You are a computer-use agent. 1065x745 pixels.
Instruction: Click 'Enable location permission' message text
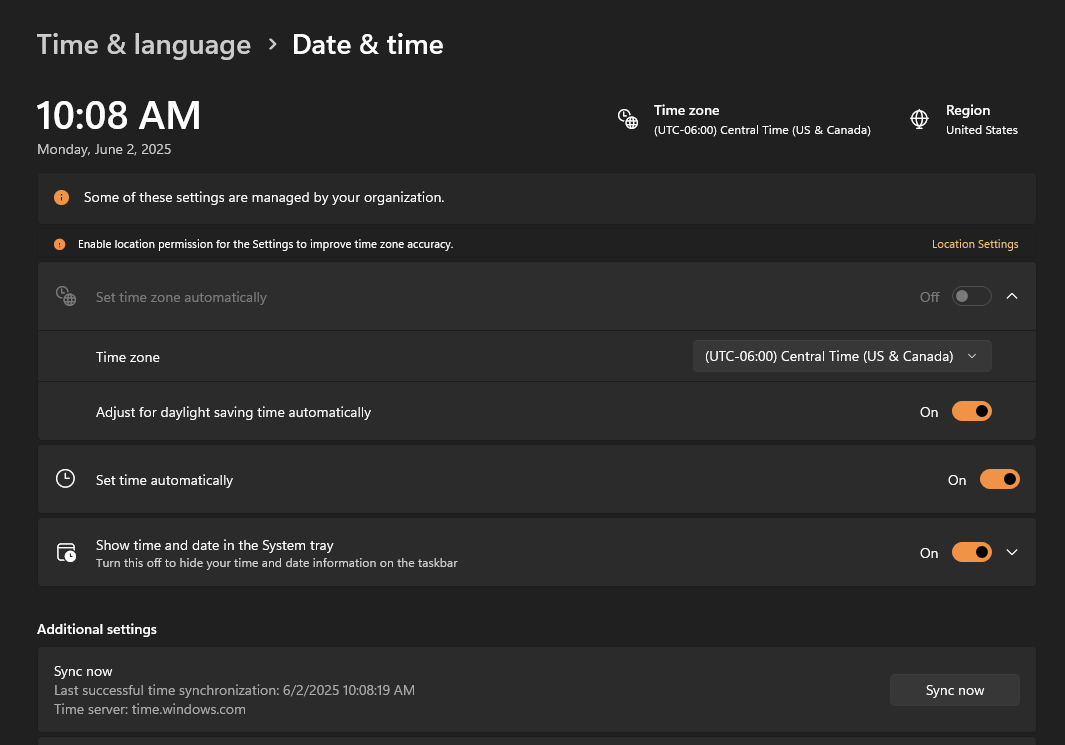pyautogui.click(x=265, y=244)
